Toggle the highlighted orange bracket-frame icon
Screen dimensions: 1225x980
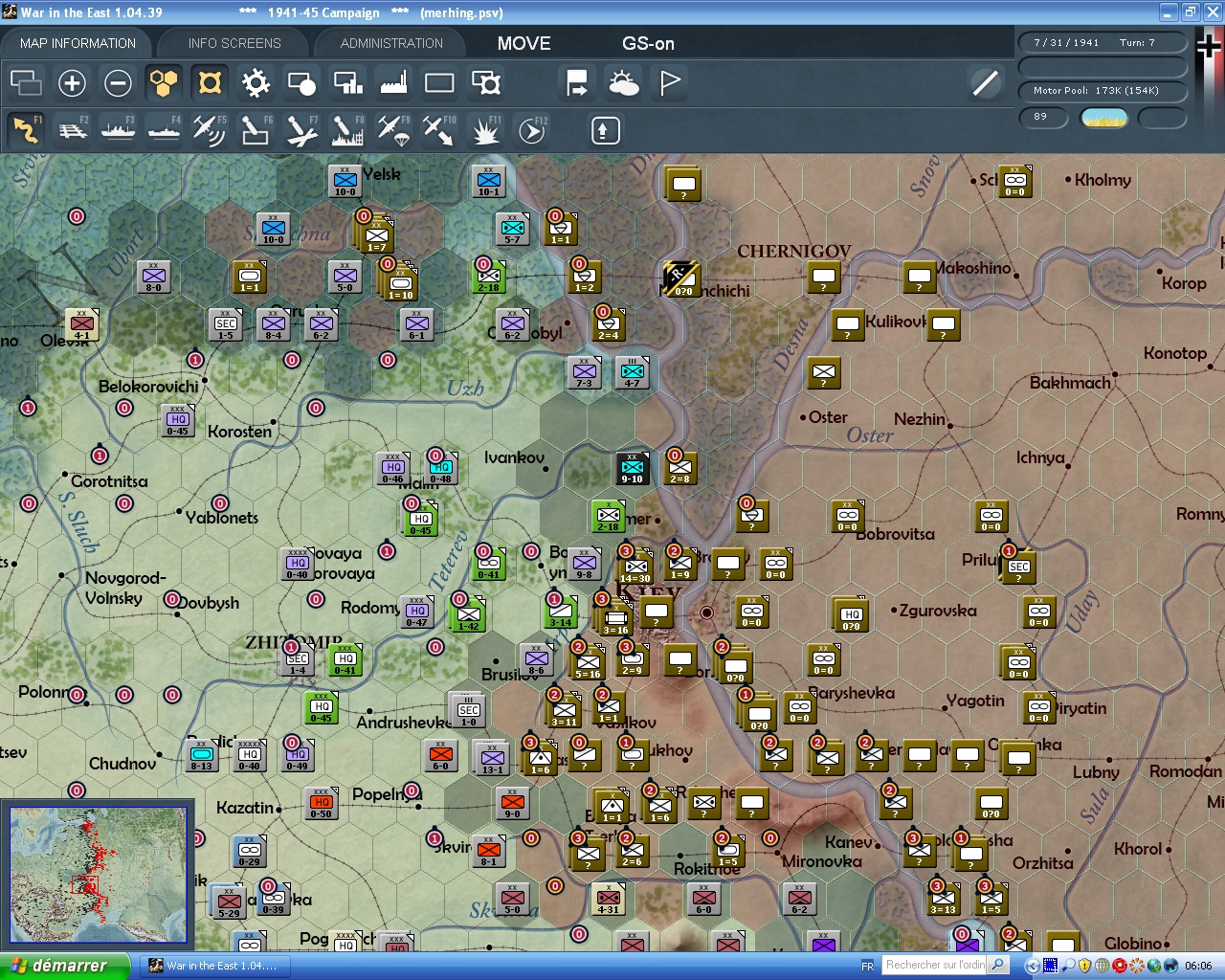pyautogui.click(x=210, y=83)
